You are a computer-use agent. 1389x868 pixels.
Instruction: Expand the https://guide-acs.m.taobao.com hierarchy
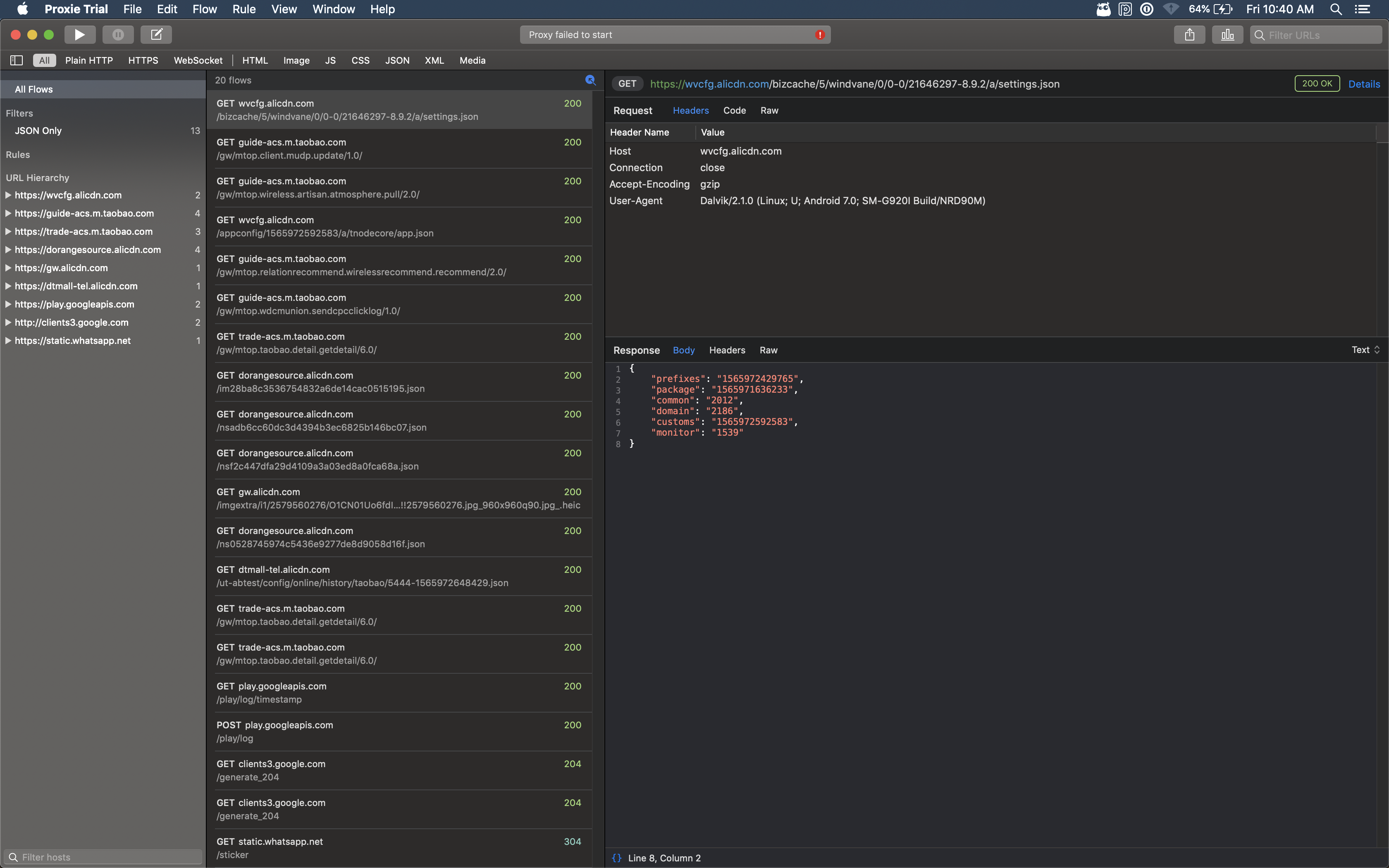pos(8,213)
